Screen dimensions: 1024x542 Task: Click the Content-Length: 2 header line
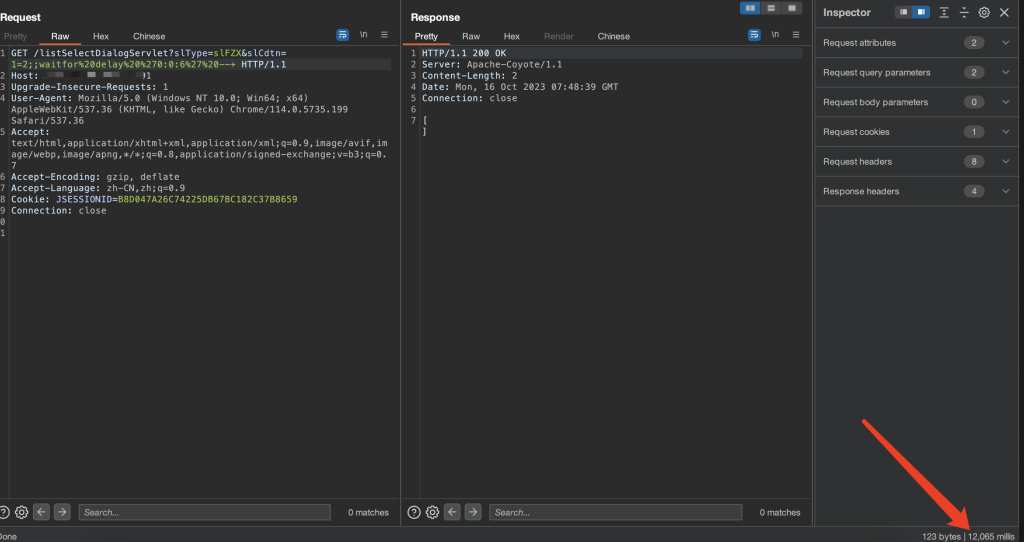point(470,76)
